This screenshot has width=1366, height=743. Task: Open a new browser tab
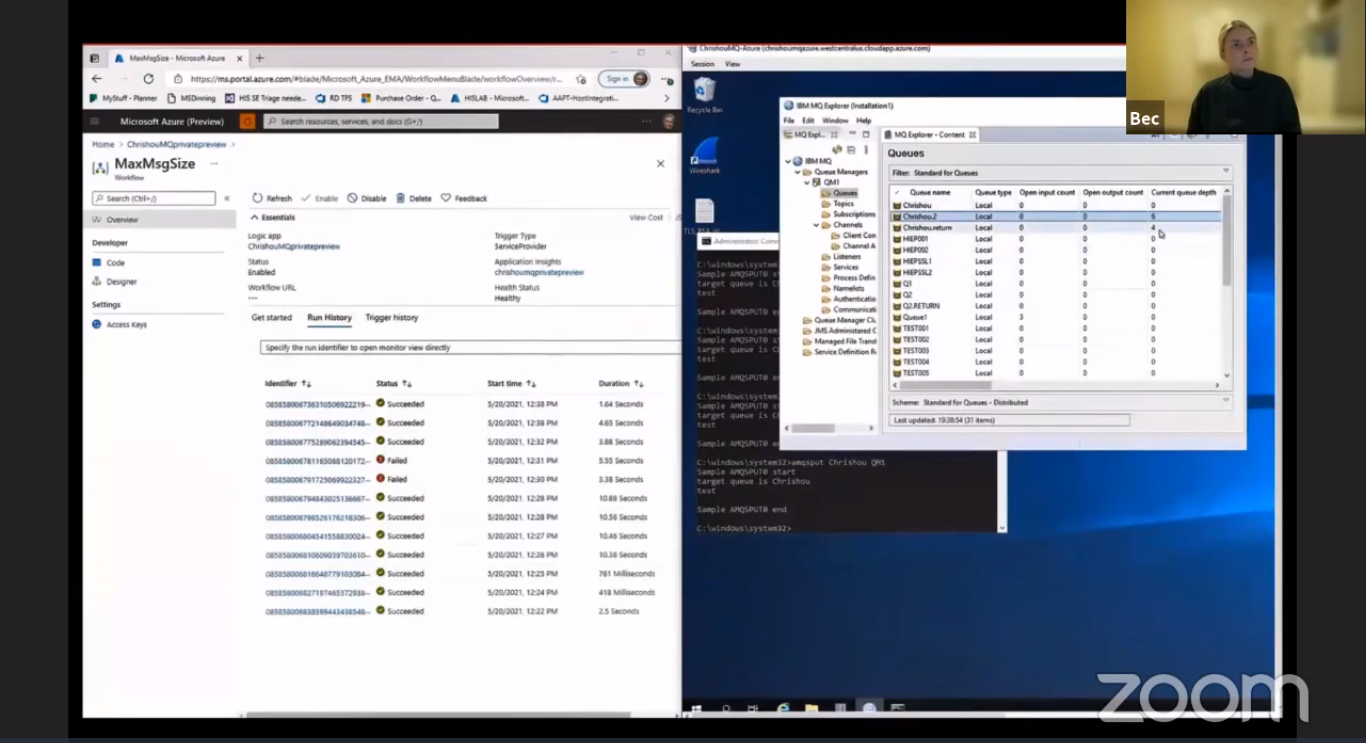pyautogui.click(x=260, y=58)
